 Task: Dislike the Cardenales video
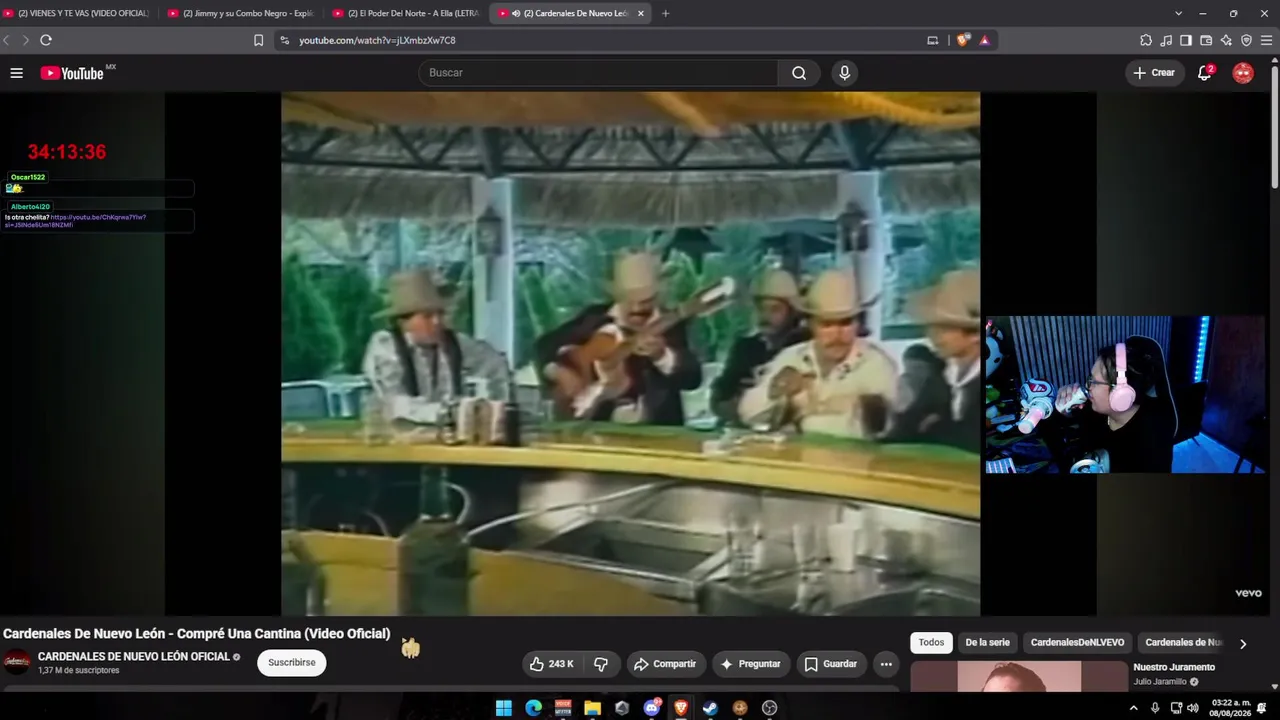coord(601,664)
